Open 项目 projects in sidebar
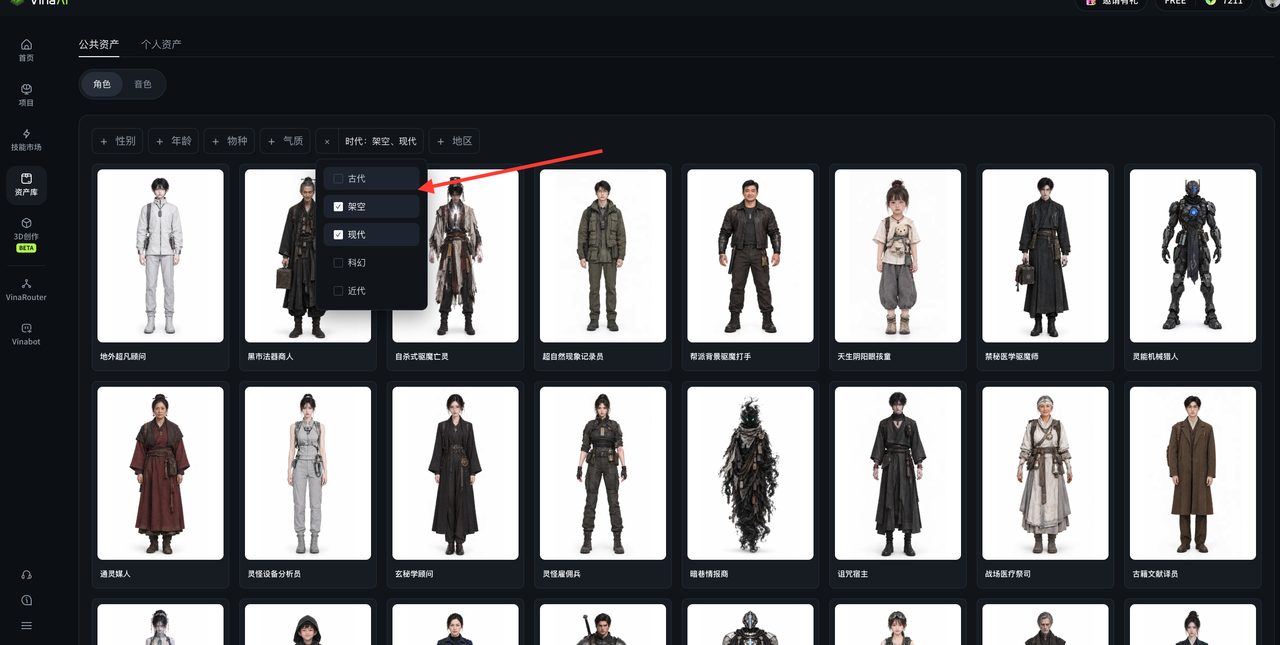The height and width of the screenshot is (645, 1280). pos(26,95)
